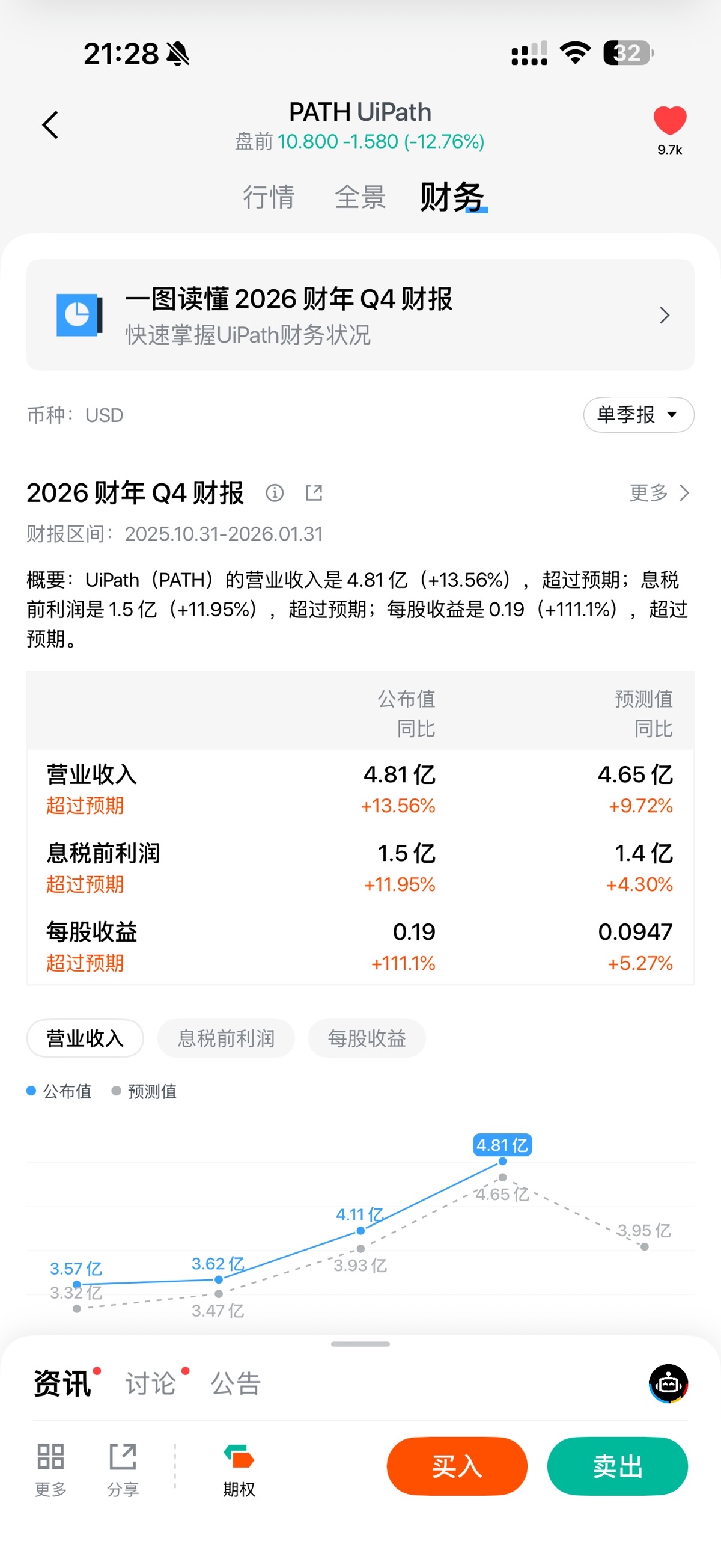Open the info icon beside Q4 财报
Image resolution: width=721 pixels, height=1568 pixels.
point(275,492)
